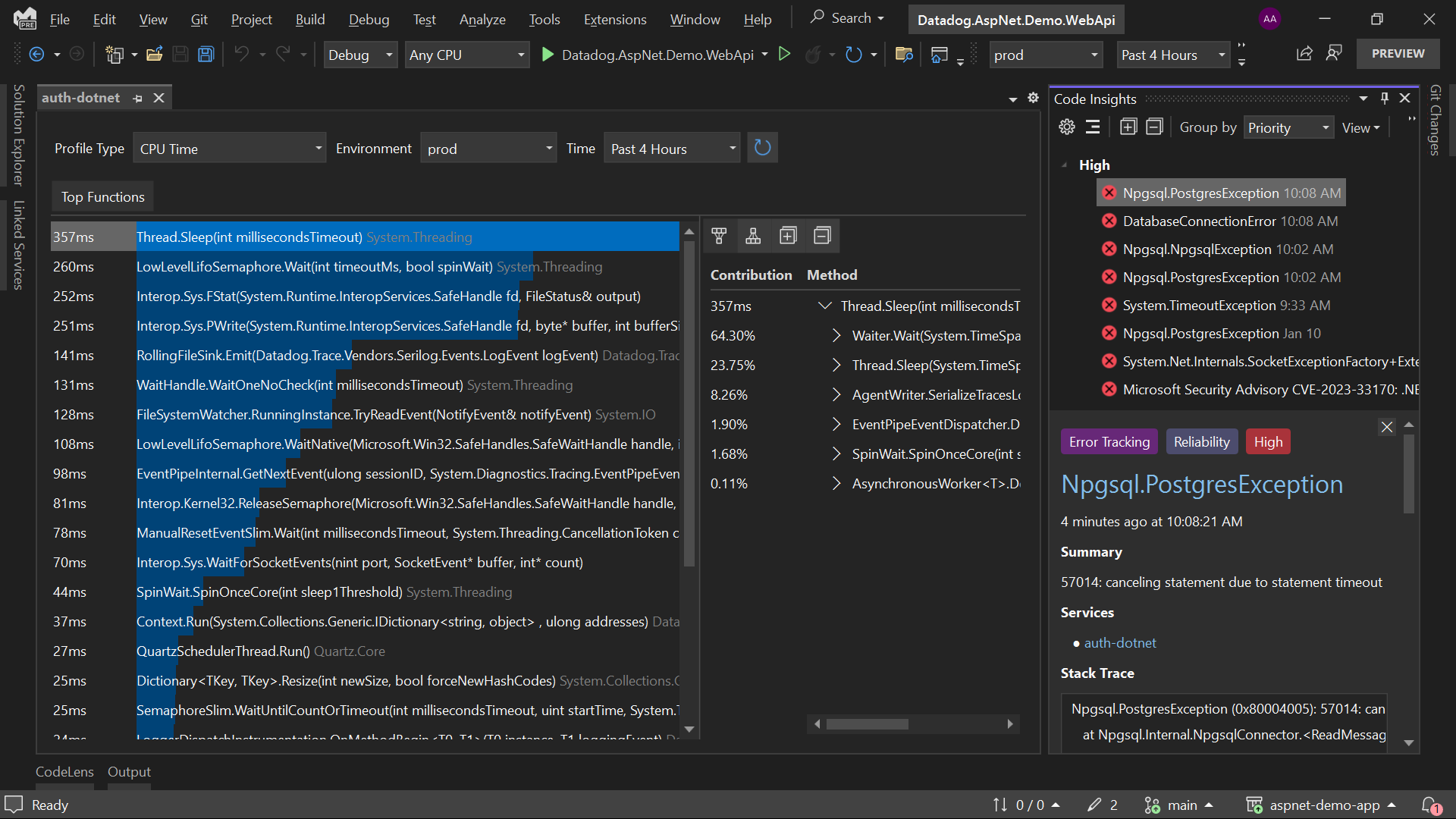Image resolution: width=1456 pixels, height=819 pixels.
Task: Open the Profile Type CPU Time dropdown
Action: pos(229,148)
